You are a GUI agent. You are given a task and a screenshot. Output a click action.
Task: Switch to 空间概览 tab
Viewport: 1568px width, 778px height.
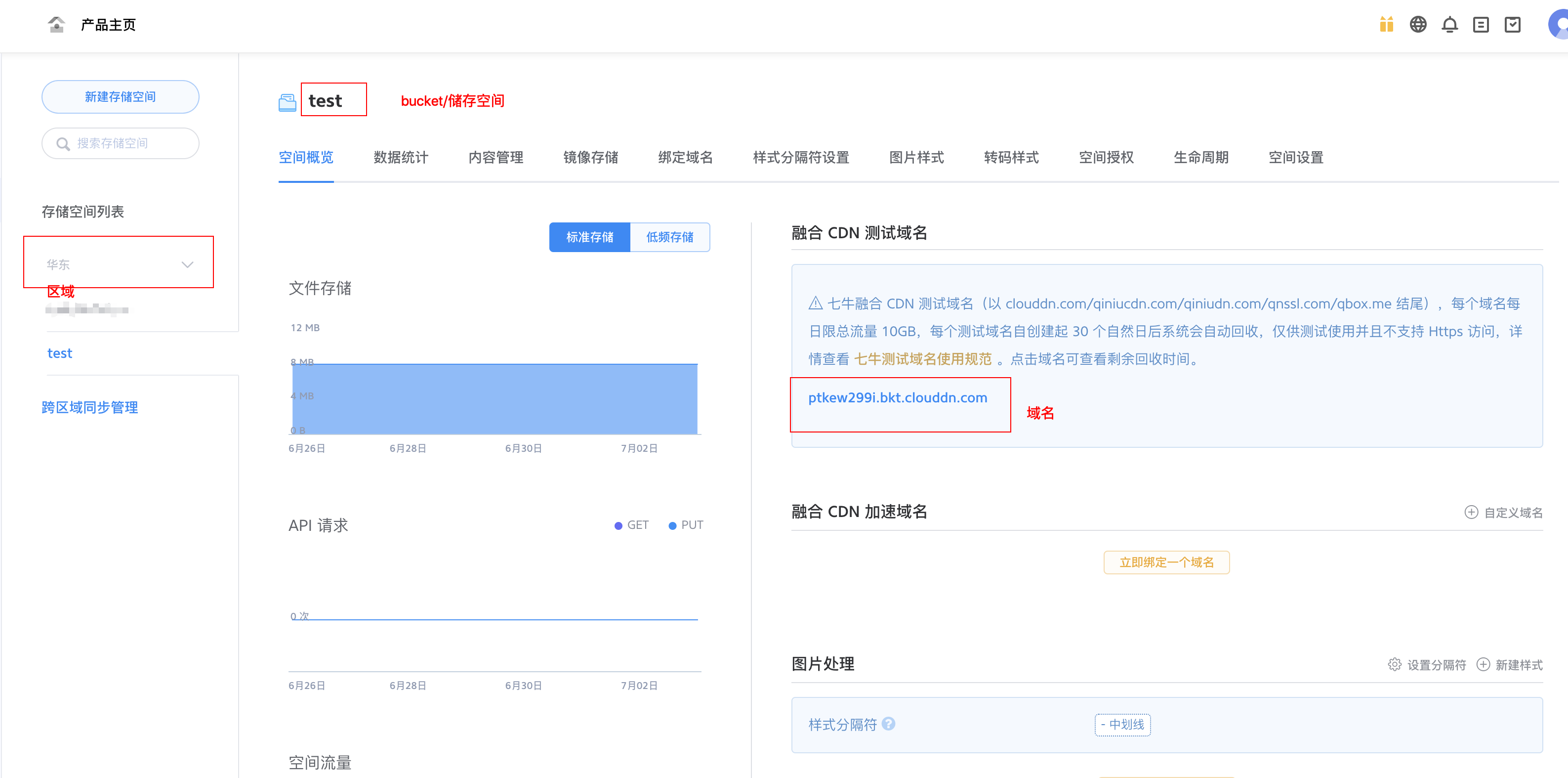(306, 158)
